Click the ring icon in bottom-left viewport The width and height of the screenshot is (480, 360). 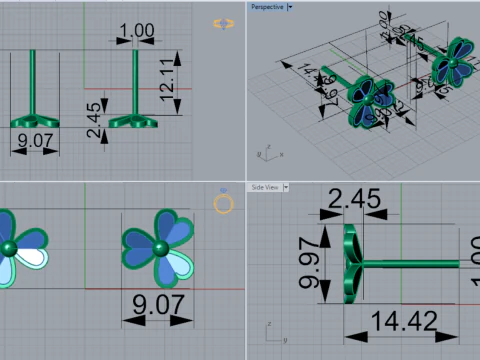224,201
